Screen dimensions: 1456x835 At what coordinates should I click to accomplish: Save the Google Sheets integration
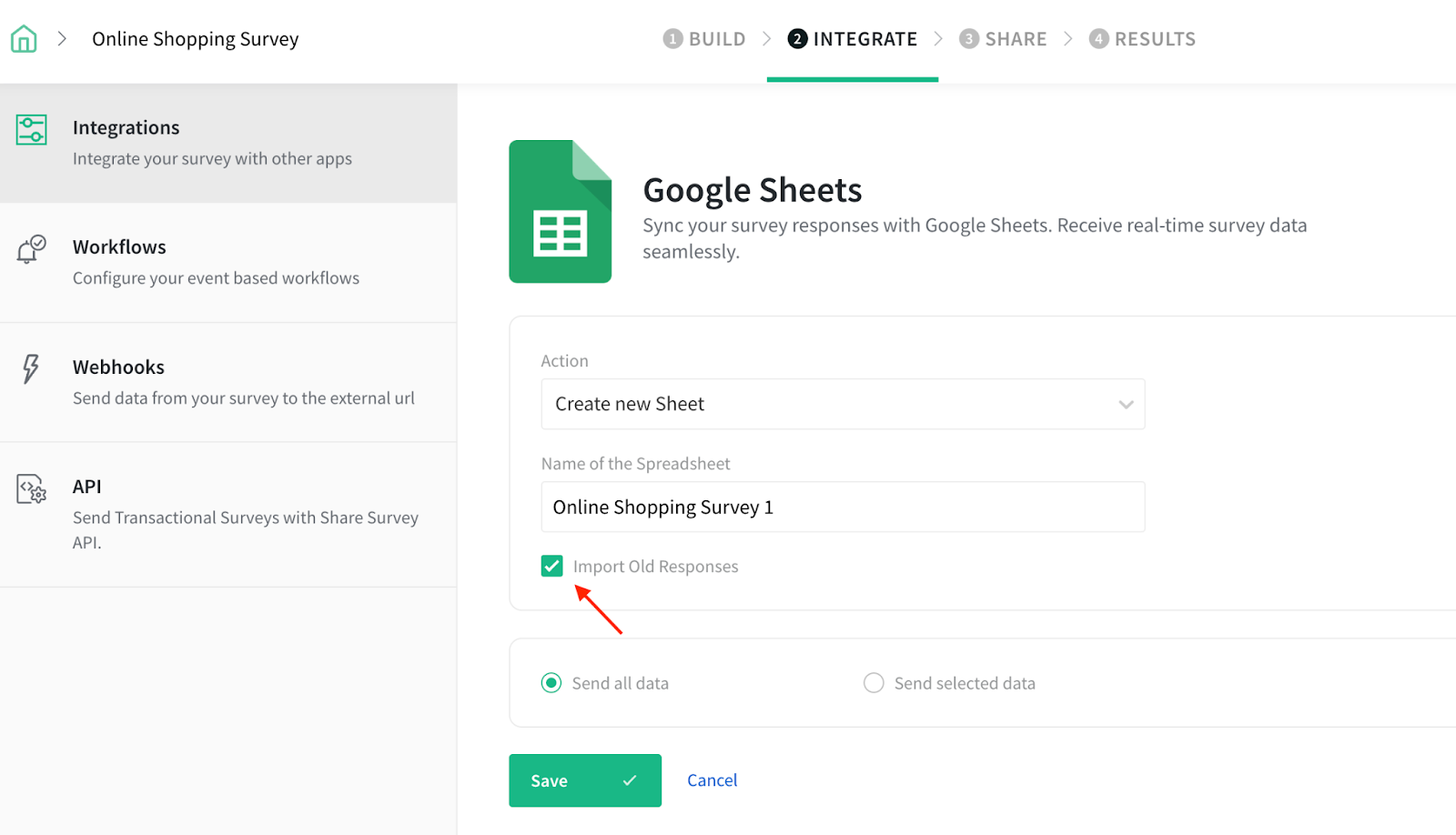point(585,780)
